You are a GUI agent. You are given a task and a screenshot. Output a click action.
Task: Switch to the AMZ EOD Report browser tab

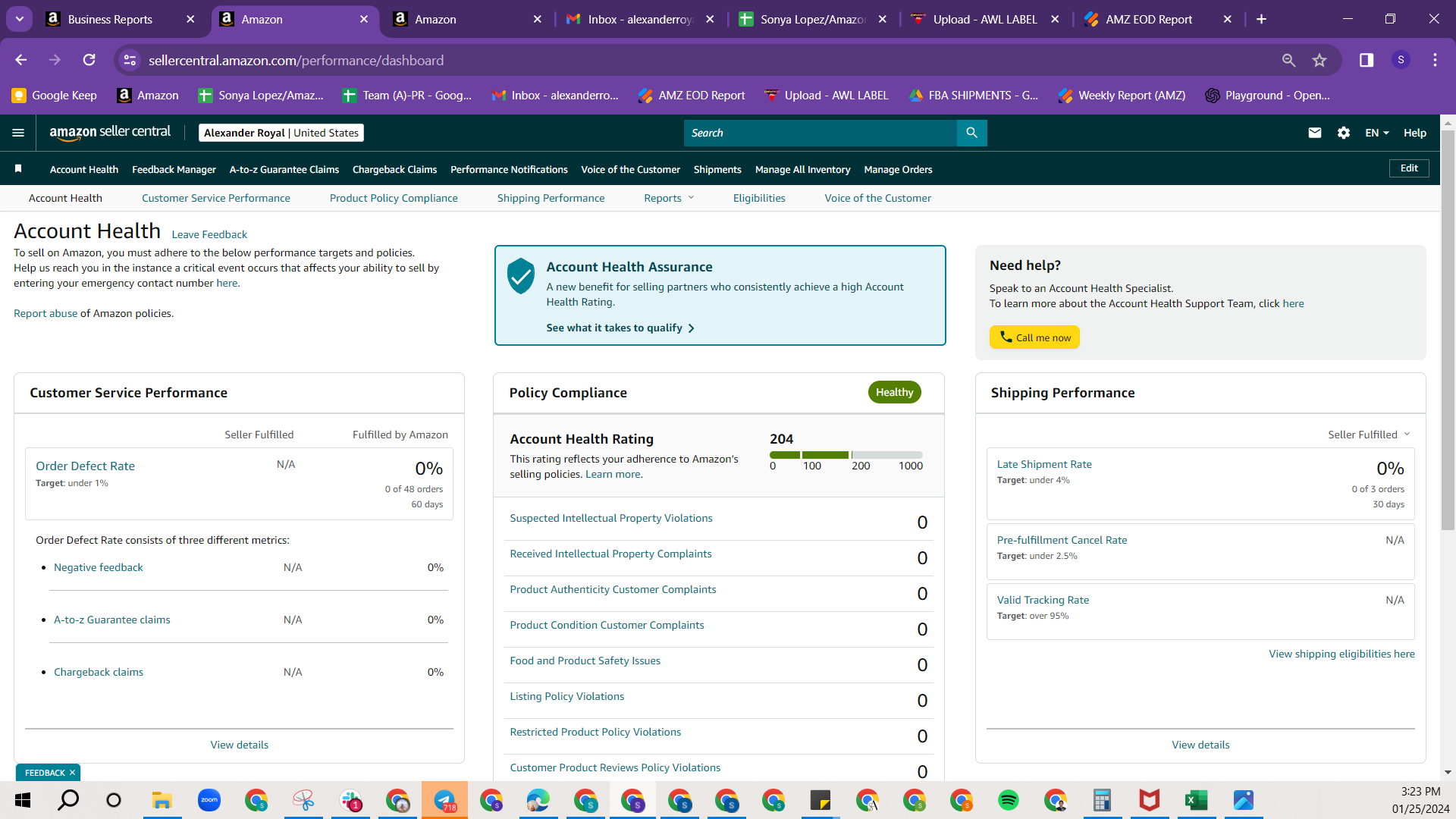[x=1149, y=19]
